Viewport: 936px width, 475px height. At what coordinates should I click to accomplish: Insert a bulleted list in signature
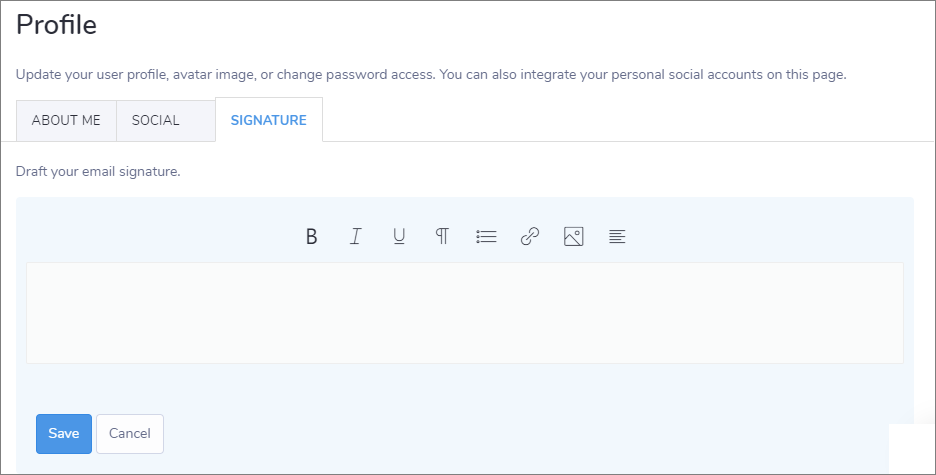[486, 237]
